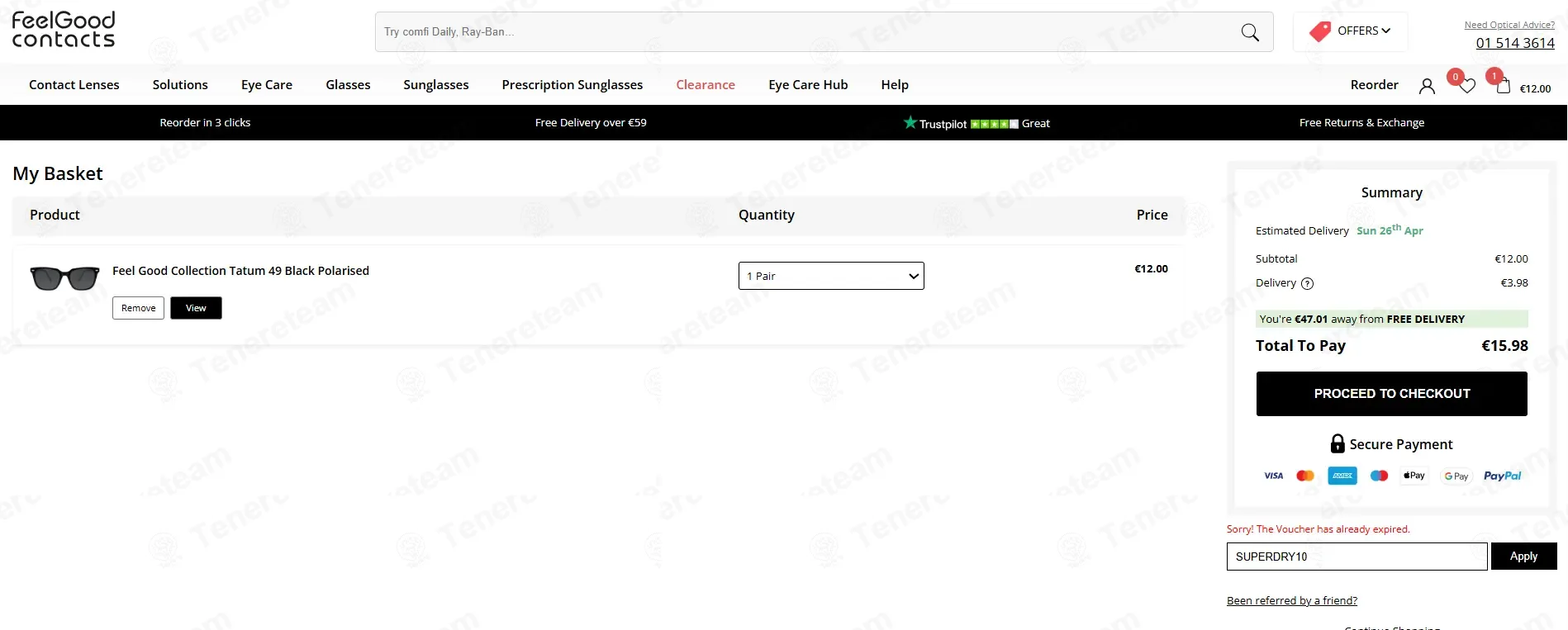Click the FeelGood Contacts logo
The height and width of the screenshot is (630, 1568).
[64, 30]
